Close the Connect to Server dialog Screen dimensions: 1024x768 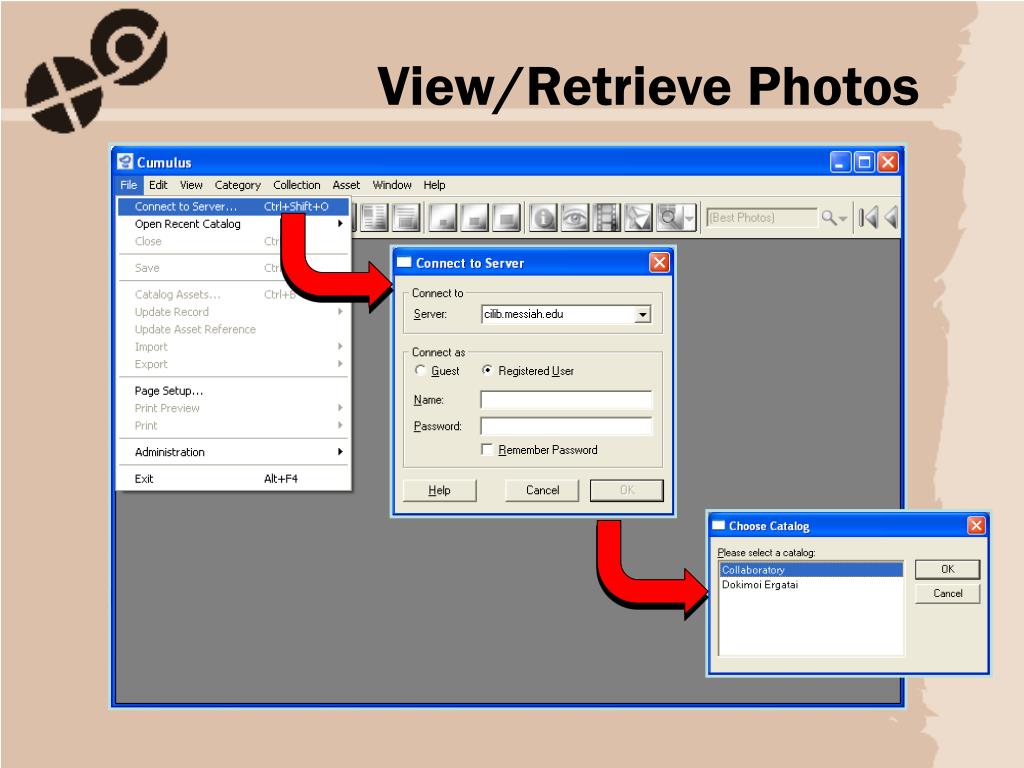(x=660, y=263)
